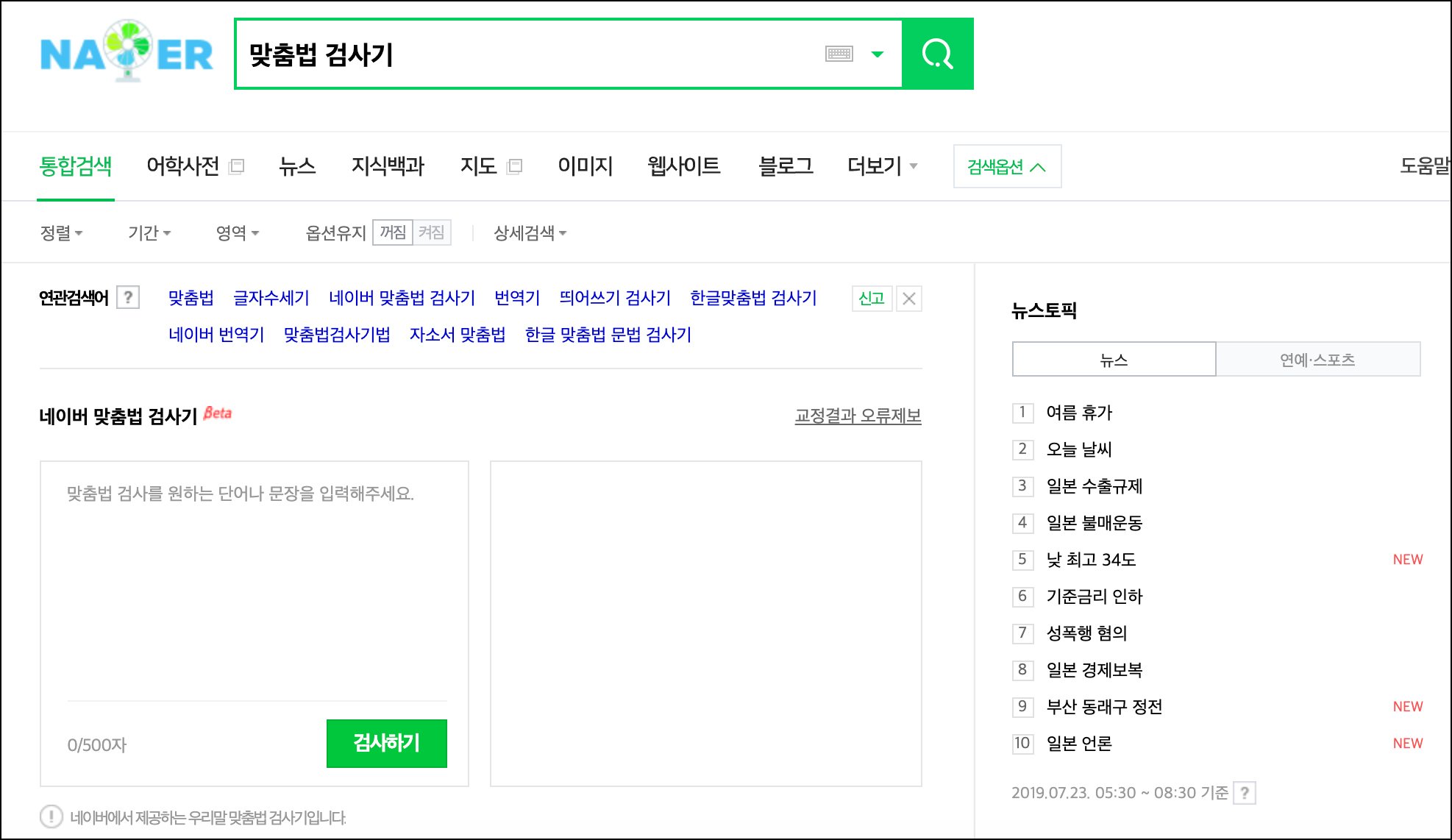Click related search 자소서 맞춤법
The height and width of the screenshot is (840, 1452).
click(x=458, y=334)
